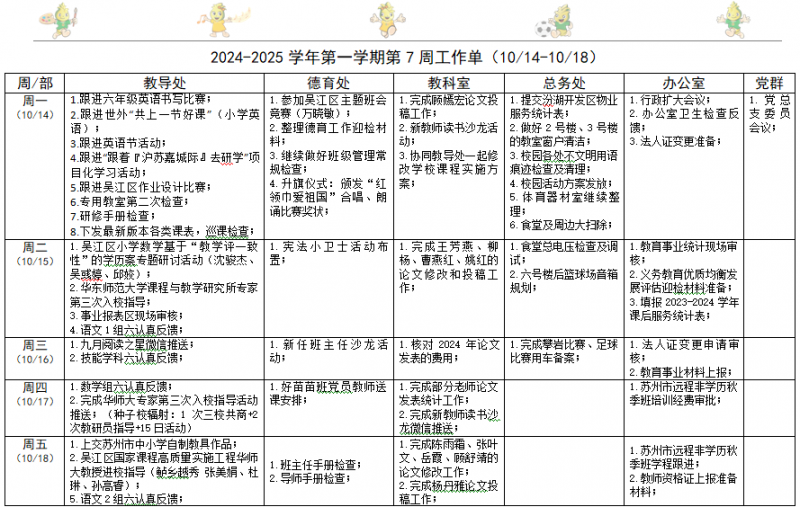Select the "教导处" column header
Screen dimensions: 800x507
pyautogui.click(x=164, y=83)
